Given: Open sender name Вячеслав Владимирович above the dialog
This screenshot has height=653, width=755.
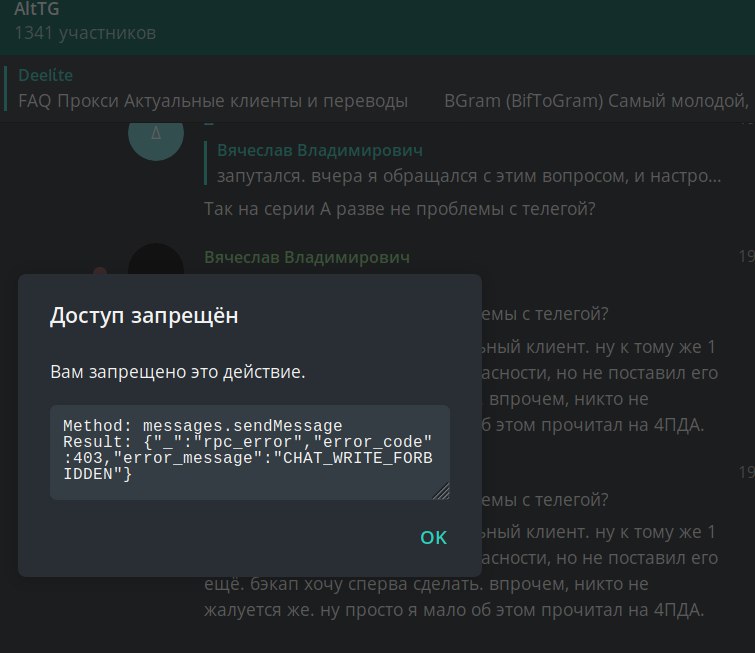Looking at the screenshot, I should (307, 257).
